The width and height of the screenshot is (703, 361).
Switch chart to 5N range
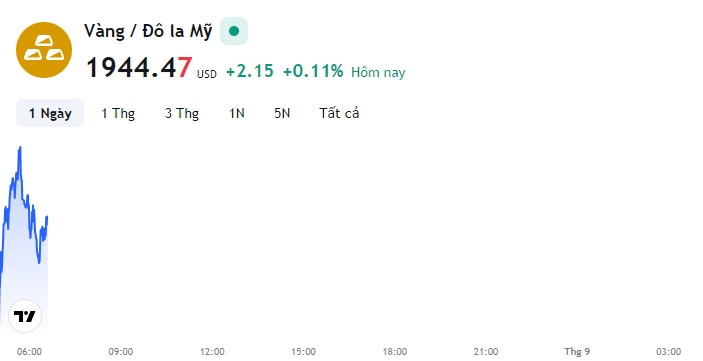[x=282, y=113]
